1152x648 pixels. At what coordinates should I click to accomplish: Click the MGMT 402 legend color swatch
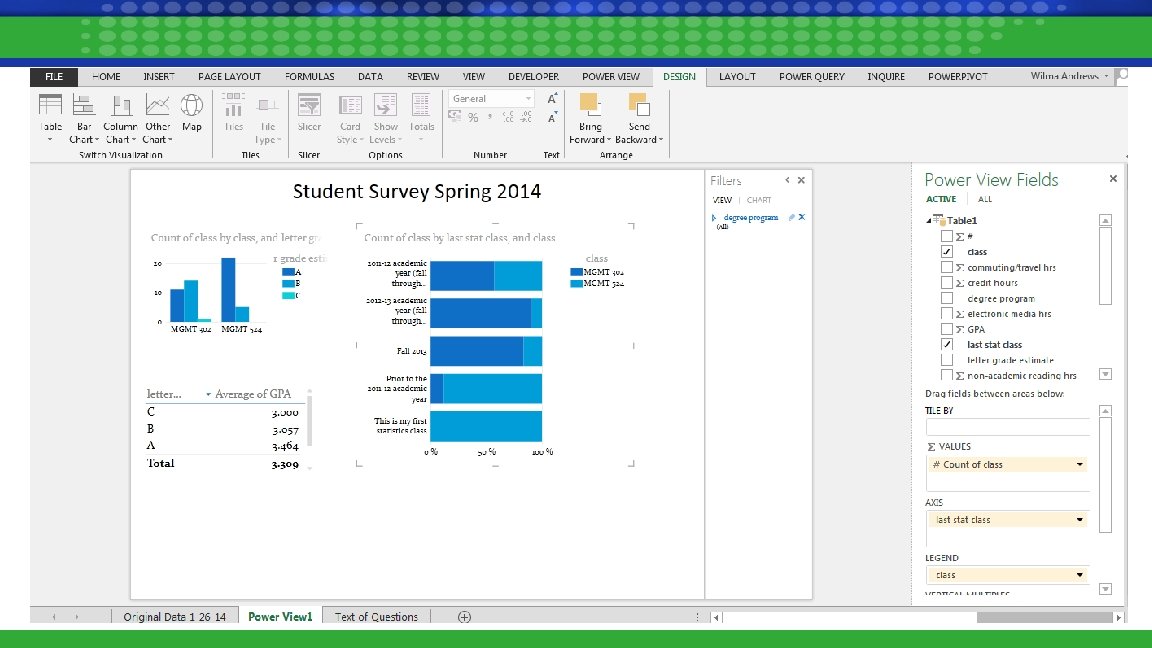[x=575, y=272]
